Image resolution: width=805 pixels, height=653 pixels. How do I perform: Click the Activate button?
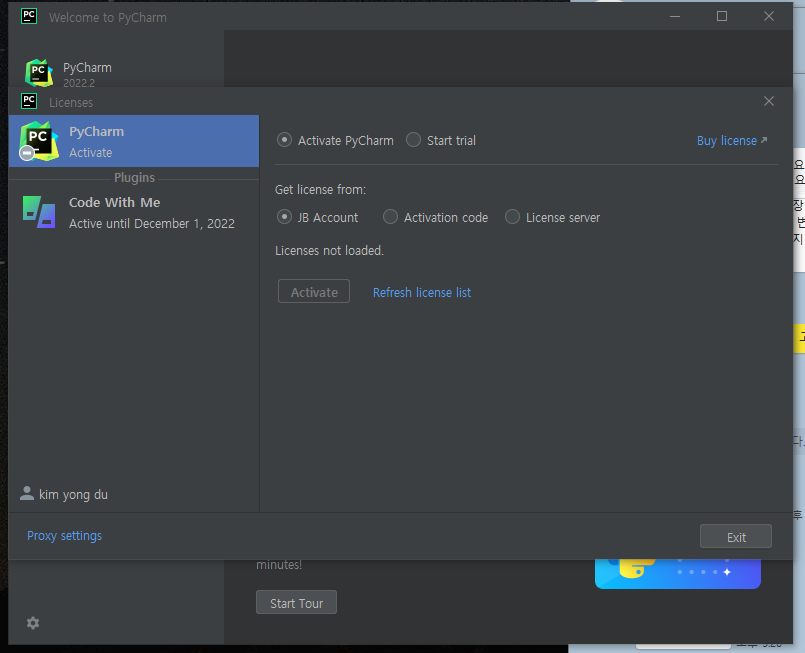pyautogui.click(x=314, y=292)
